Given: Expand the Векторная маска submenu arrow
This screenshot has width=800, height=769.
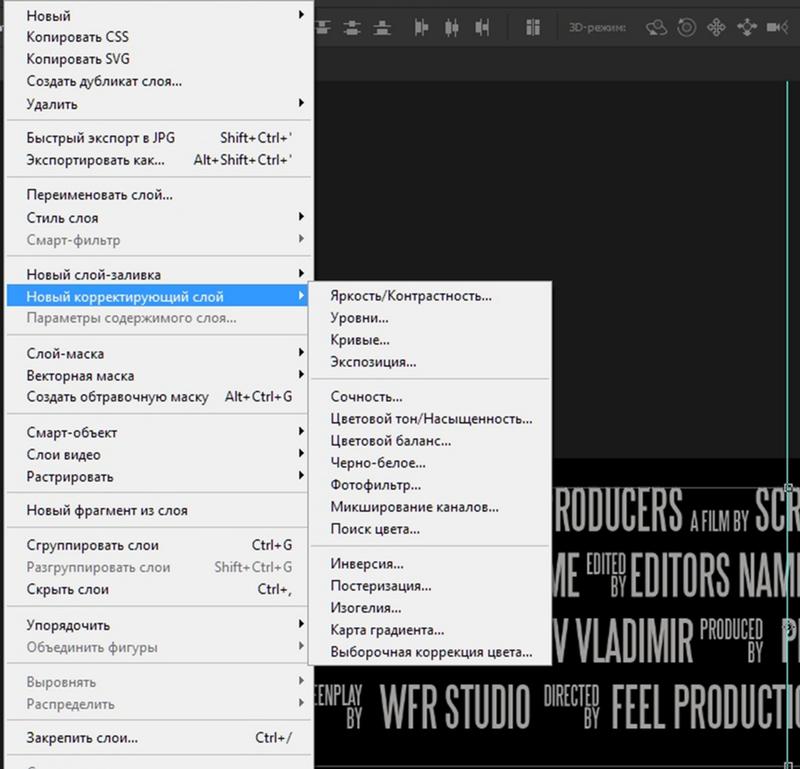Looking at the screenshot, I should click(301, 375).
